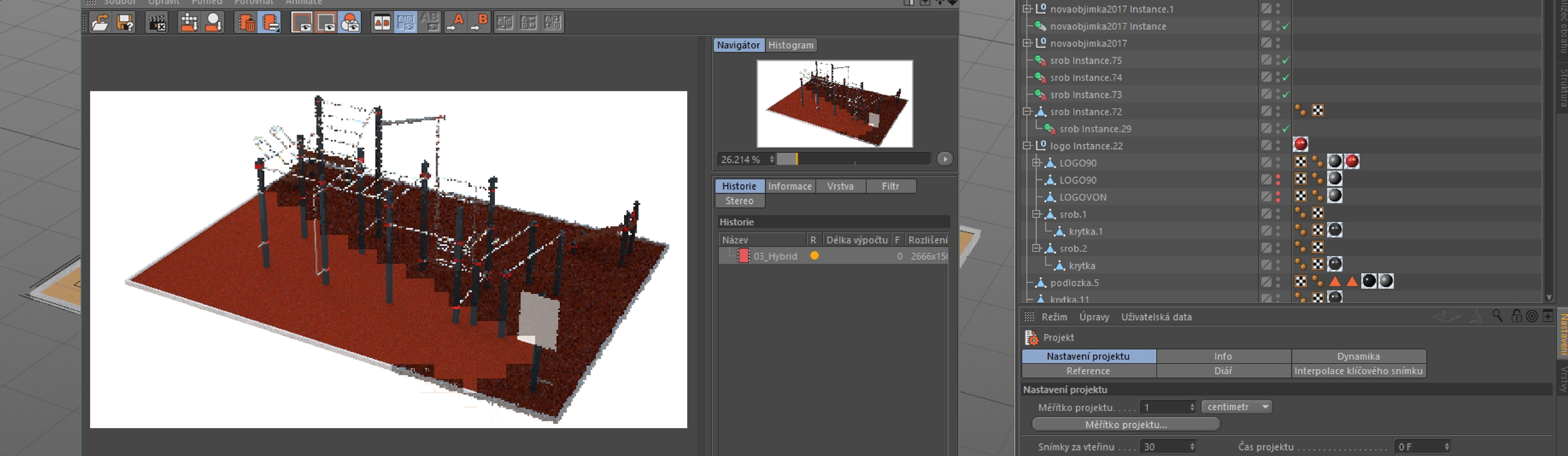This screenshot has width=1568, height=456.
Task: Collapse the logo Instance.22 tree node
Action: (x=1027, y=146)
